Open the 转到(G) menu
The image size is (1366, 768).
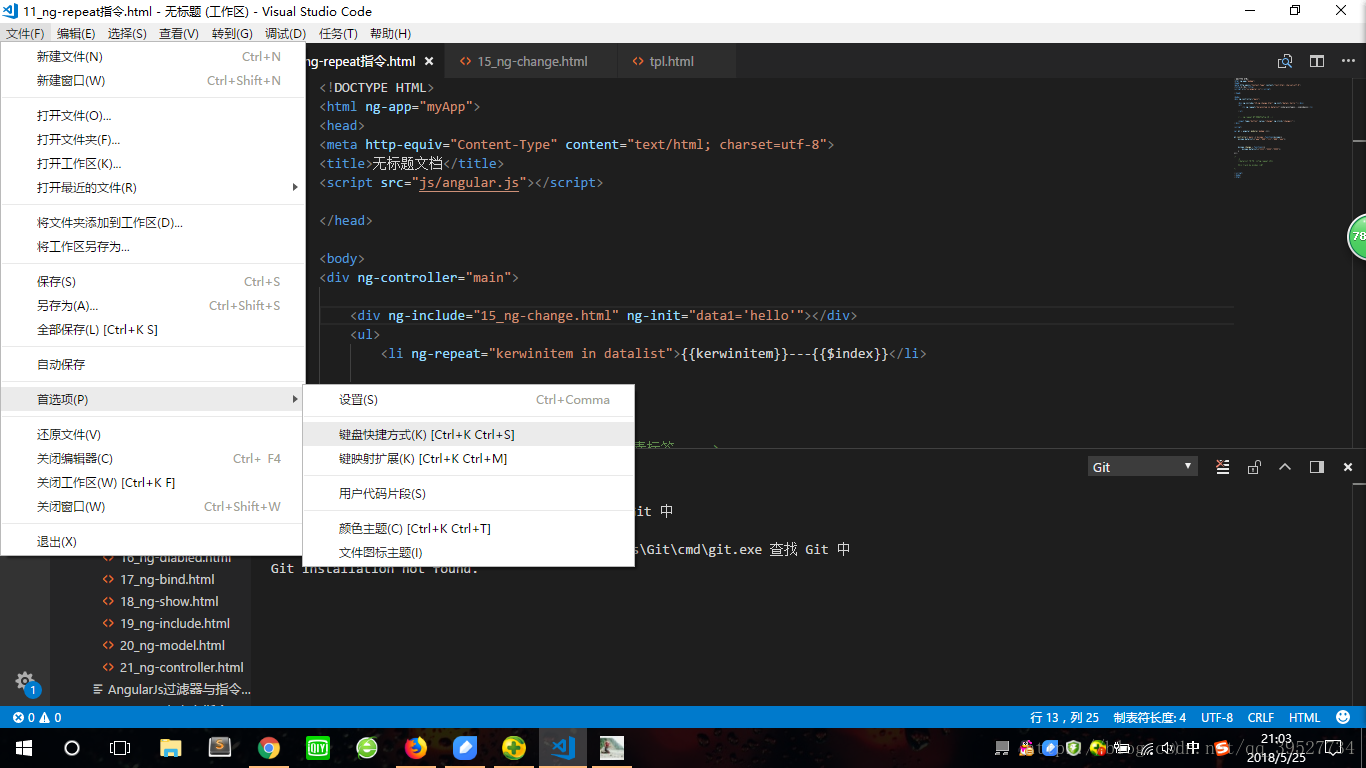coord(232,33)
